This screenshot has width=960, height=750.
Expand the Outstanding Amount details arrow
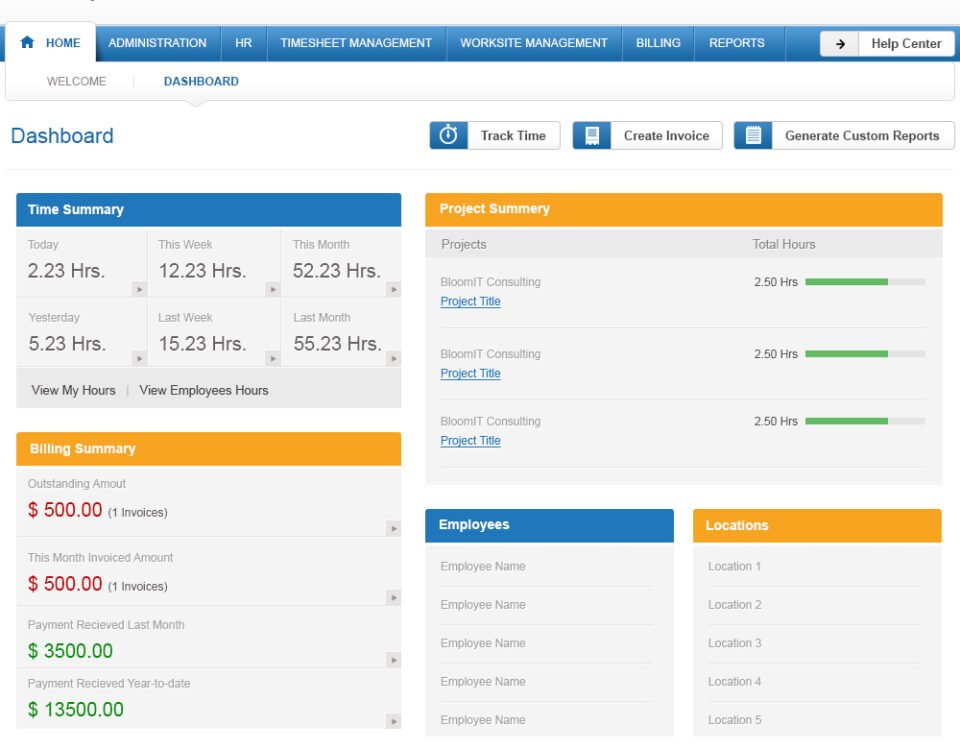pyautogui.click(x=393, y=528)
